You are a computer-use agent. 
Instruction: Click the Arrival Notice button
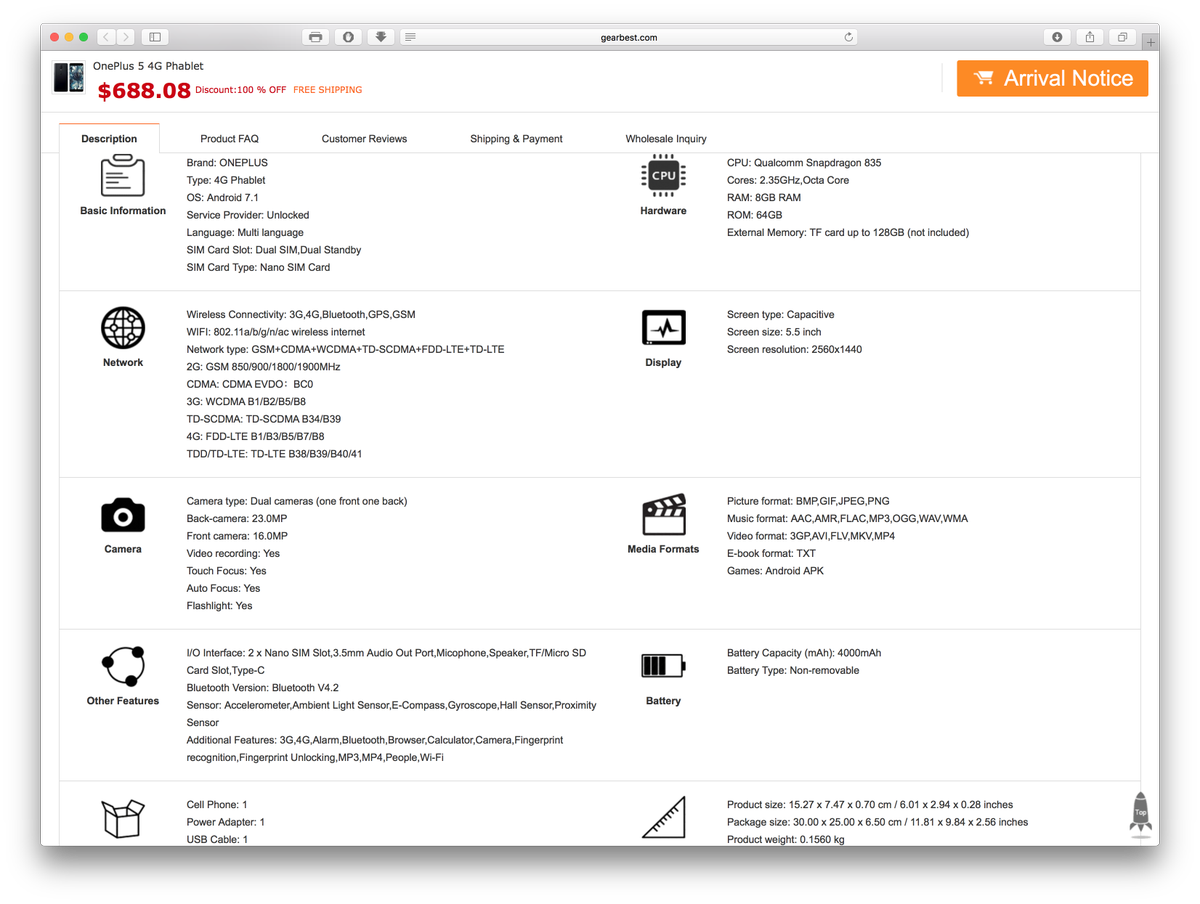coord(1052,78)
